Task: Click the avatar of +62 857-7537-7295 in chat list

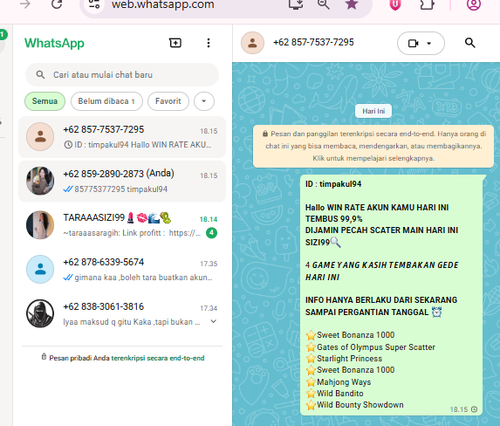Action: point(40,137)
